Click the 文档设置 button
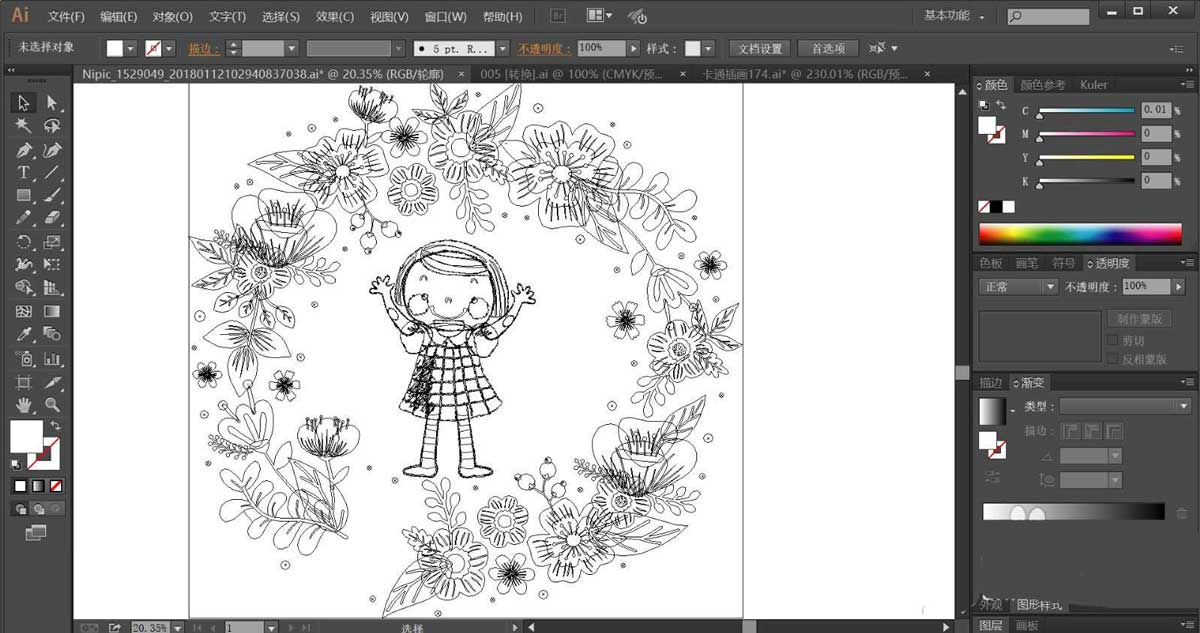This screenshot has width=1200, height=633. click(760, 48)
